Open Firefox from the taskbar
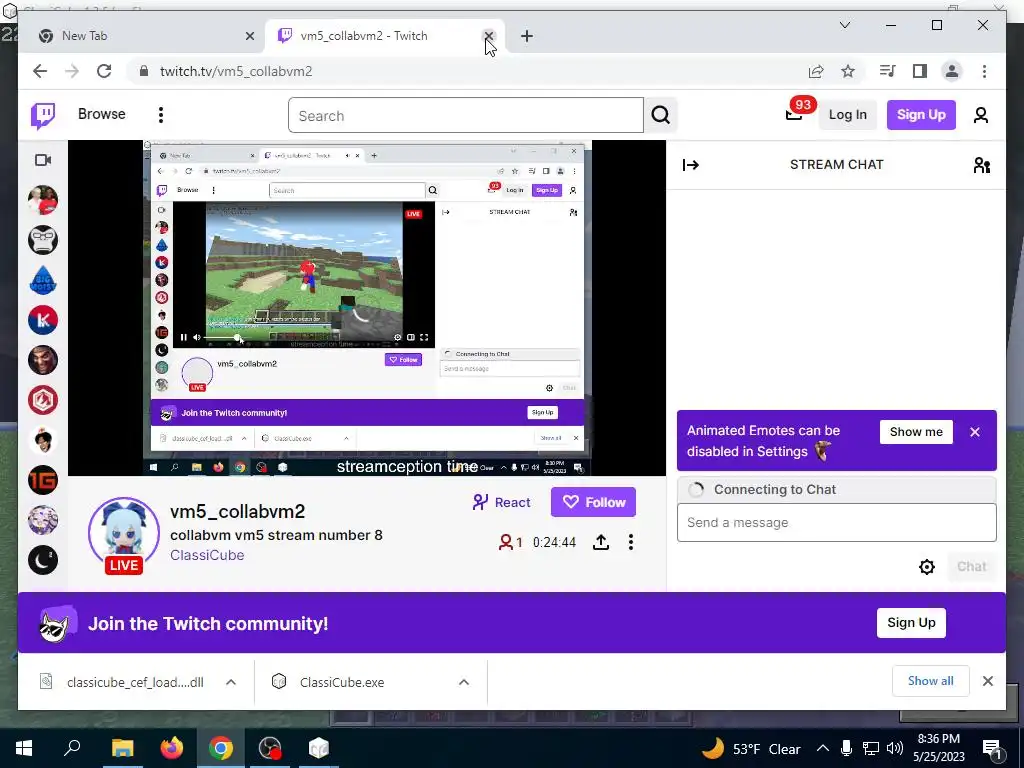Screen dimensions: 1024x768 point(172,748)
